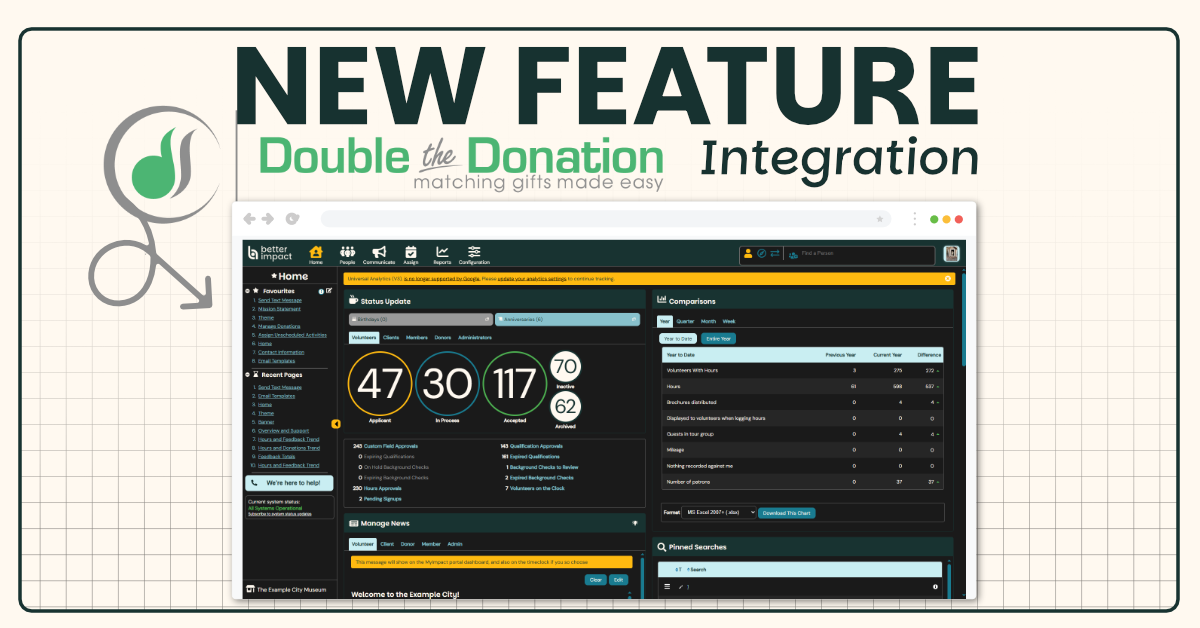Select the Week tab in Comparisons

pyautogui.click(x=730, y=321)
